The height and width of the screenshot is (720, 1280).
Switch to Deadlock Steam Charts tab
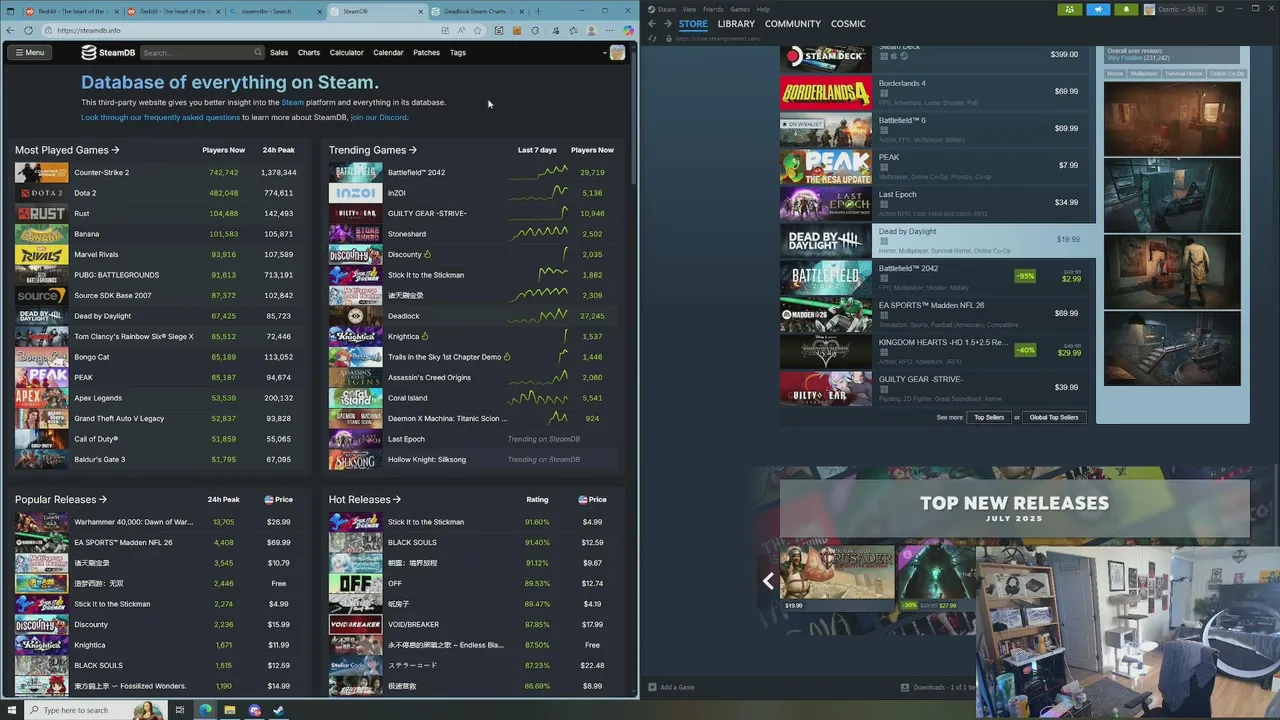coord(478,11)
